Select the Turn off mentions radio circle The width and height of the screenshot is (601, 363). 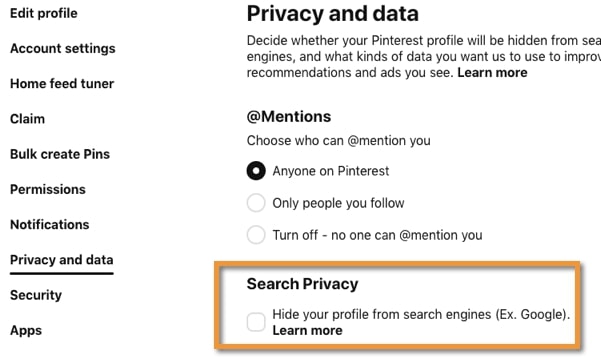coord(256,235)
